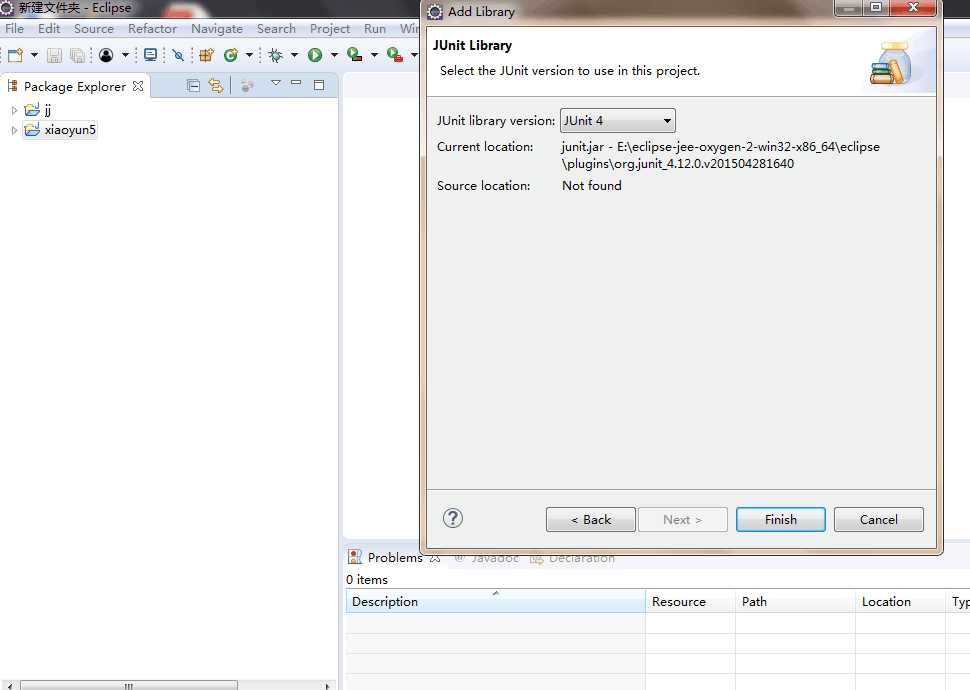This screenshot has height=690, width=970.
Task: Expand the jj project tree node
Action: [14, 110]
